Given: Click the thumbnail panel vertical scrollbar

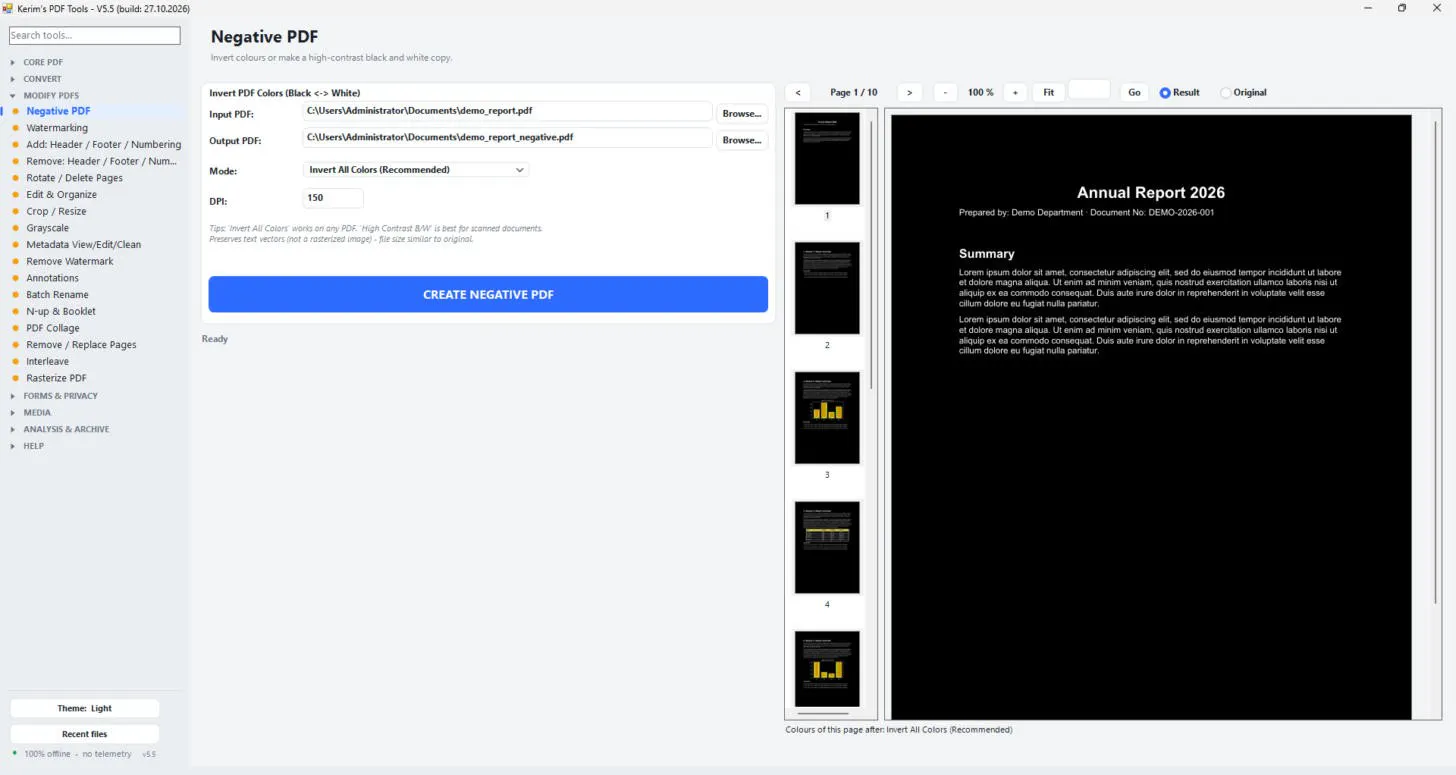Looking at the screenshot, I should (x=872, y=255).
